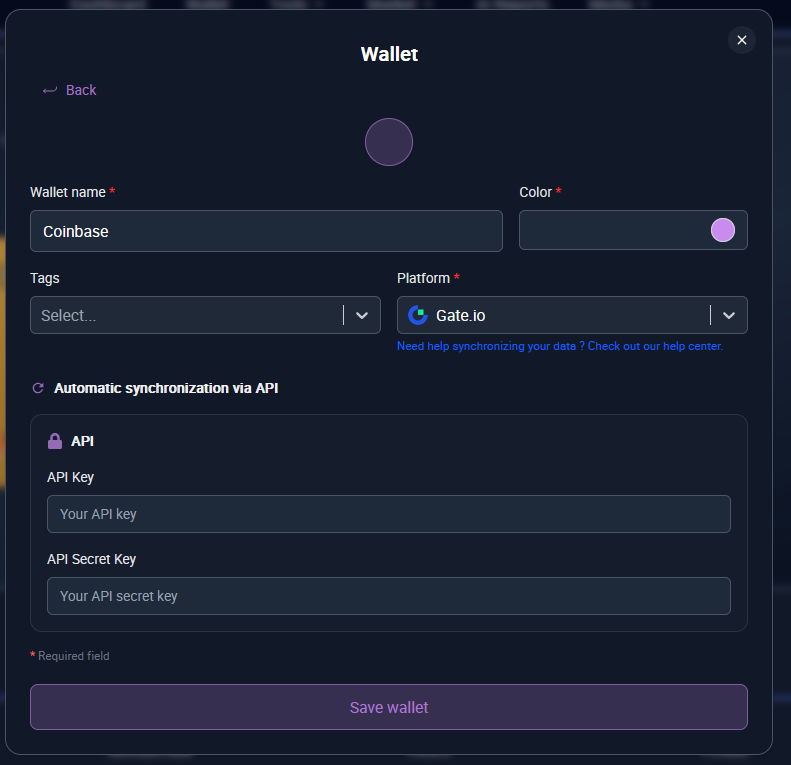Expand the Tags dropdown chevron
The image size is (791, 765).
pos(362,315)
